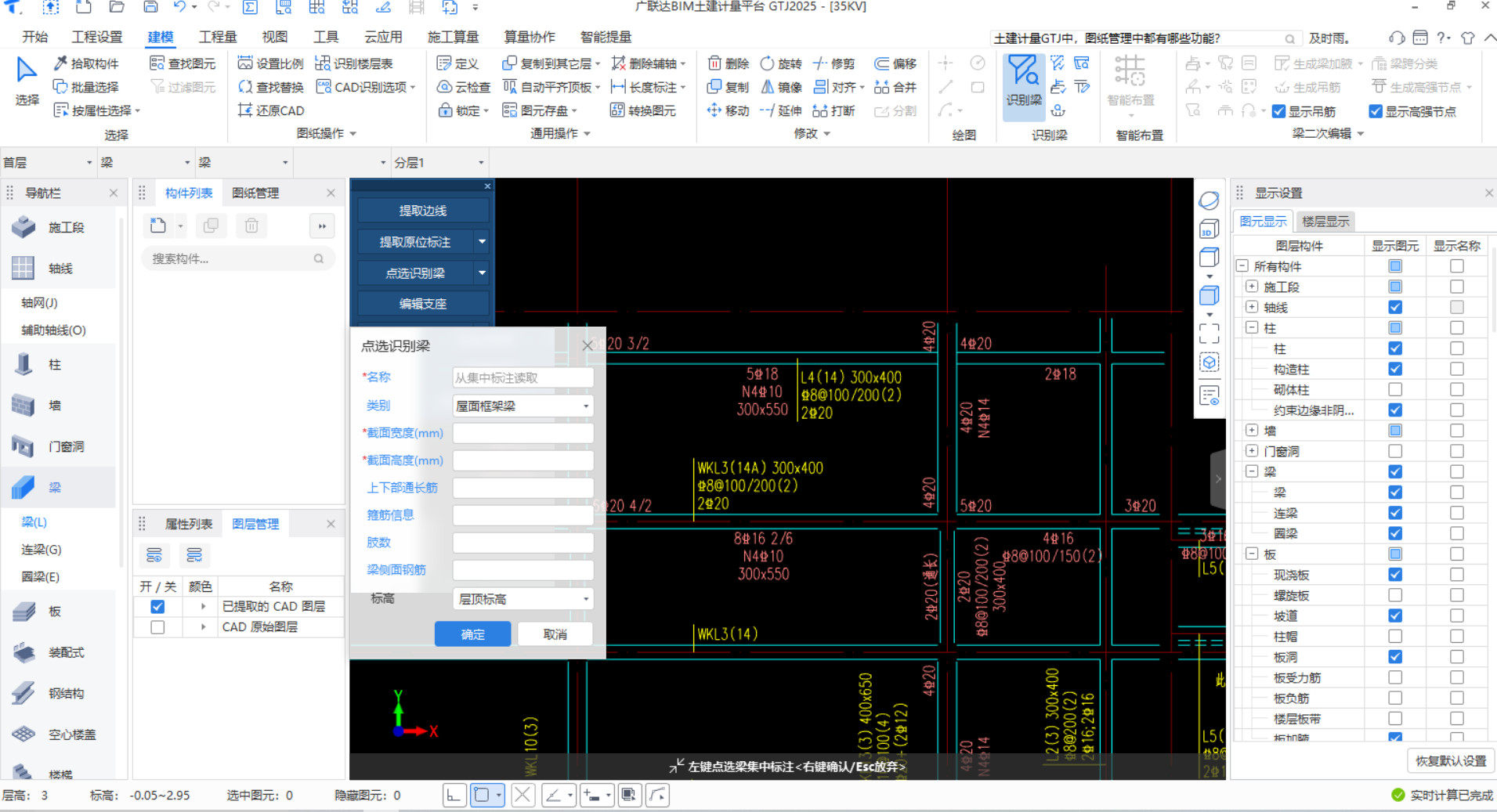Screen dimensions: 1497x812
Task: Open the 云应用 ribbon tab
Action: [383, 37]
